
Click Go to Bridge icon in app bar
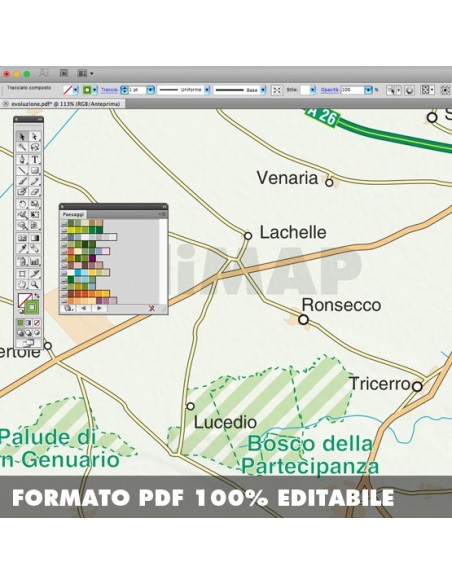64,73
